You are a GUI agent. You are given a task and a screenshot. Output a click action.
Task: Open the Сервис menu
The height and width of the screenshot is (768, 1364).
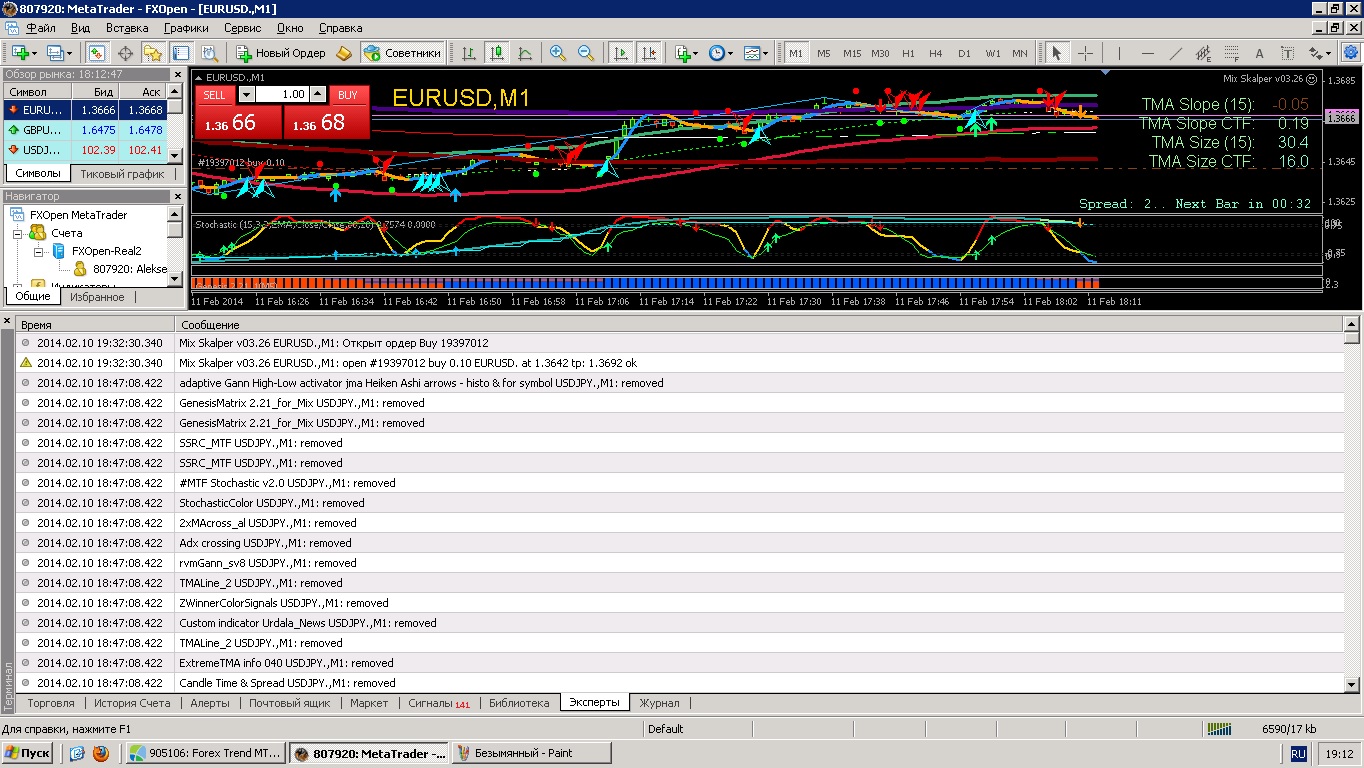242,28
